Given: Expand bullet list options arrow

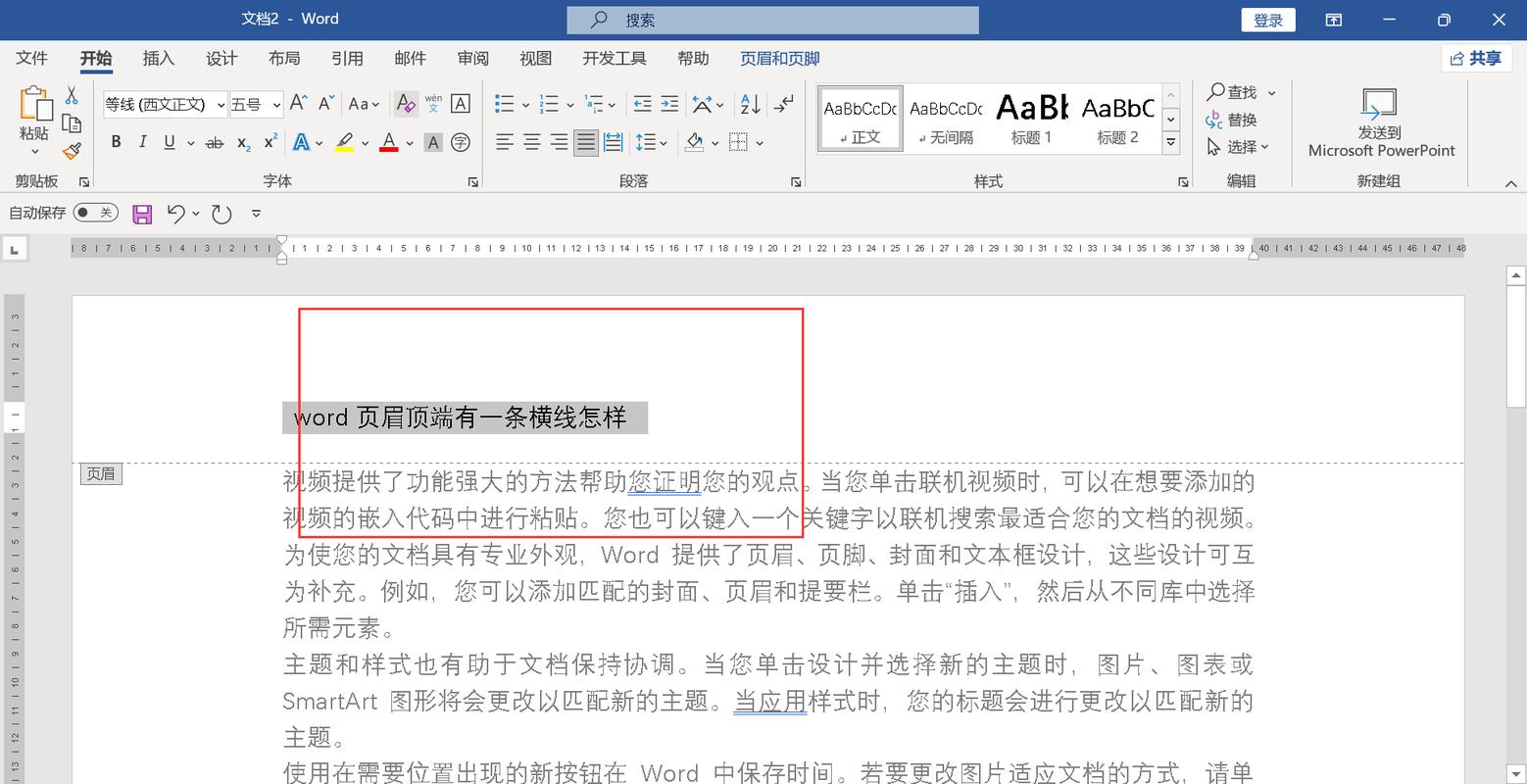Looking at the screenshot, I should pos(526,104).
